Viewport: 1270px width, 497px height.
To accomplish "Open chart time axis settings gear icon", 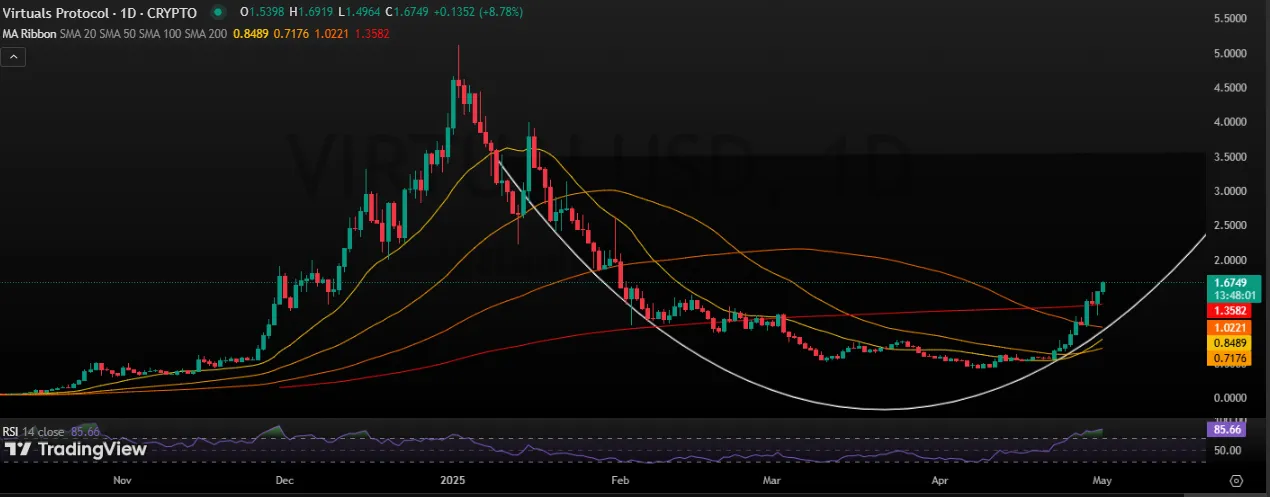I will coord(1237,481).
